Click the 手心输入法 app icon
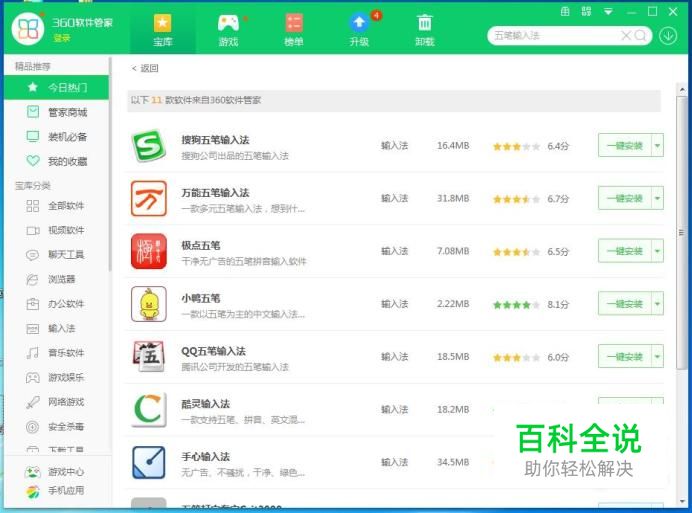This screenshot has height=513, width=692. coord(149,462)
